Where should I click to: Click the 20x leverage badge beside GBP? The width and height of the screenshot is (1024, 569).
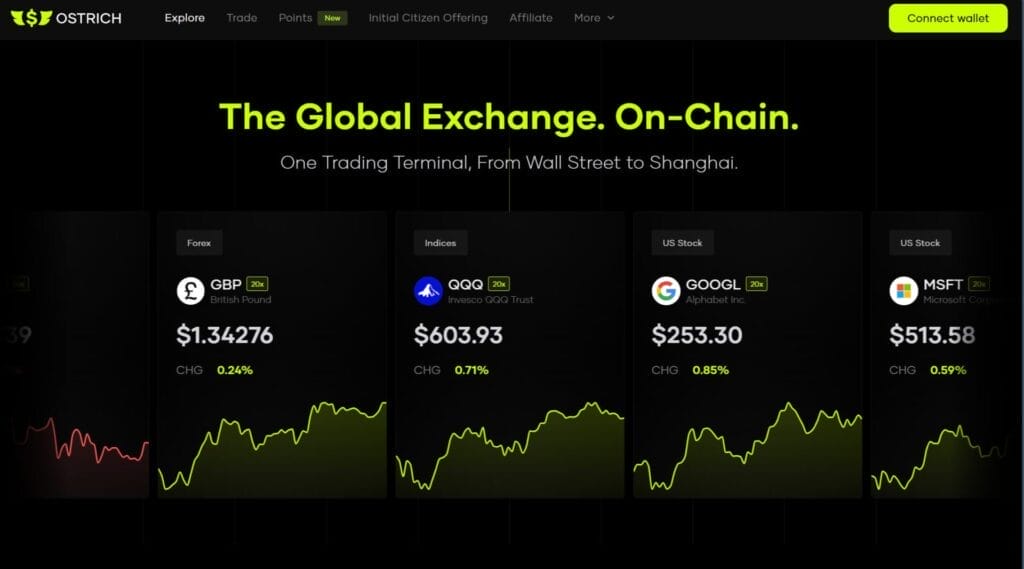tap(257, 284)
